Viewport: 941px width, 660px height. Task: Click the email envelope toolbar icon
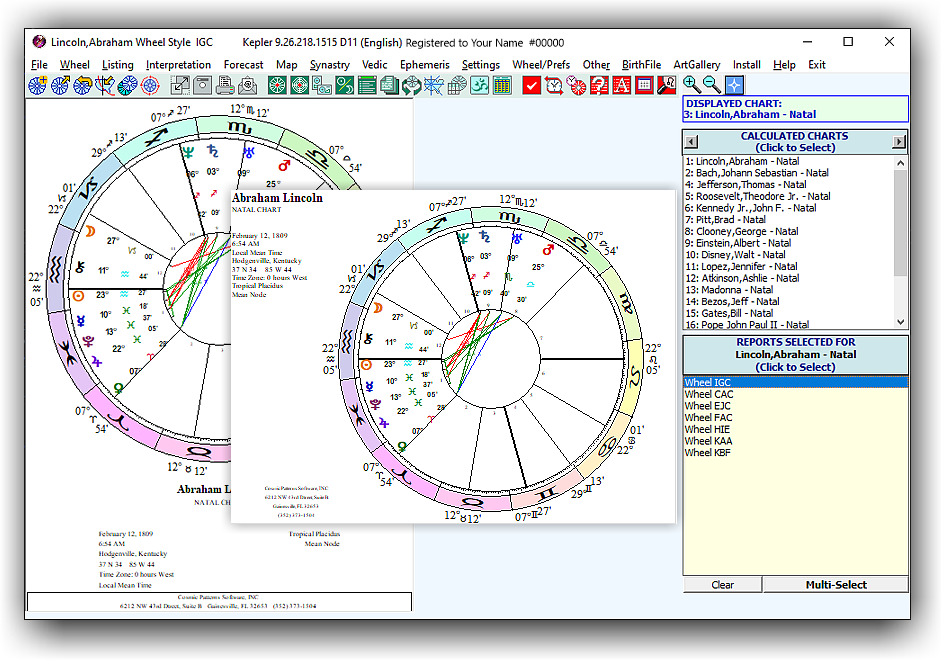tap(247, 86)
